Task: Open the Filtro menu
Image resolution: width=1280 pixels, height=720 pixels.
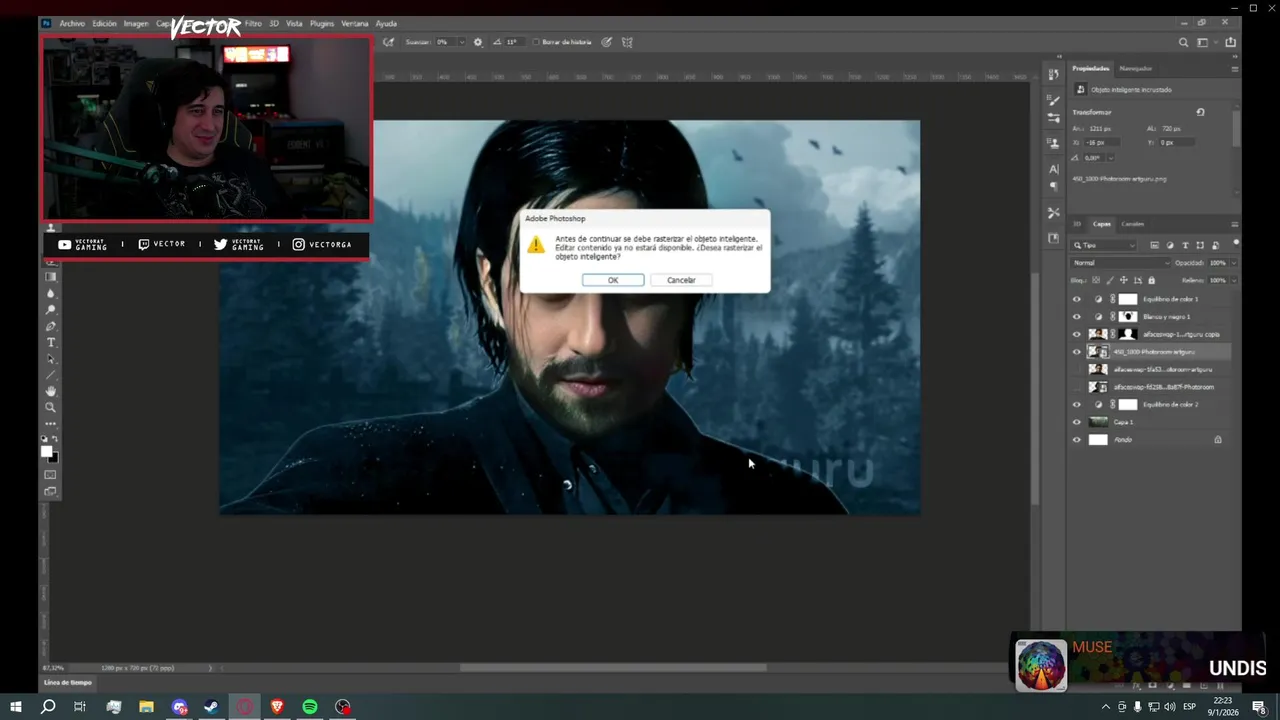Action: (253, 23)
